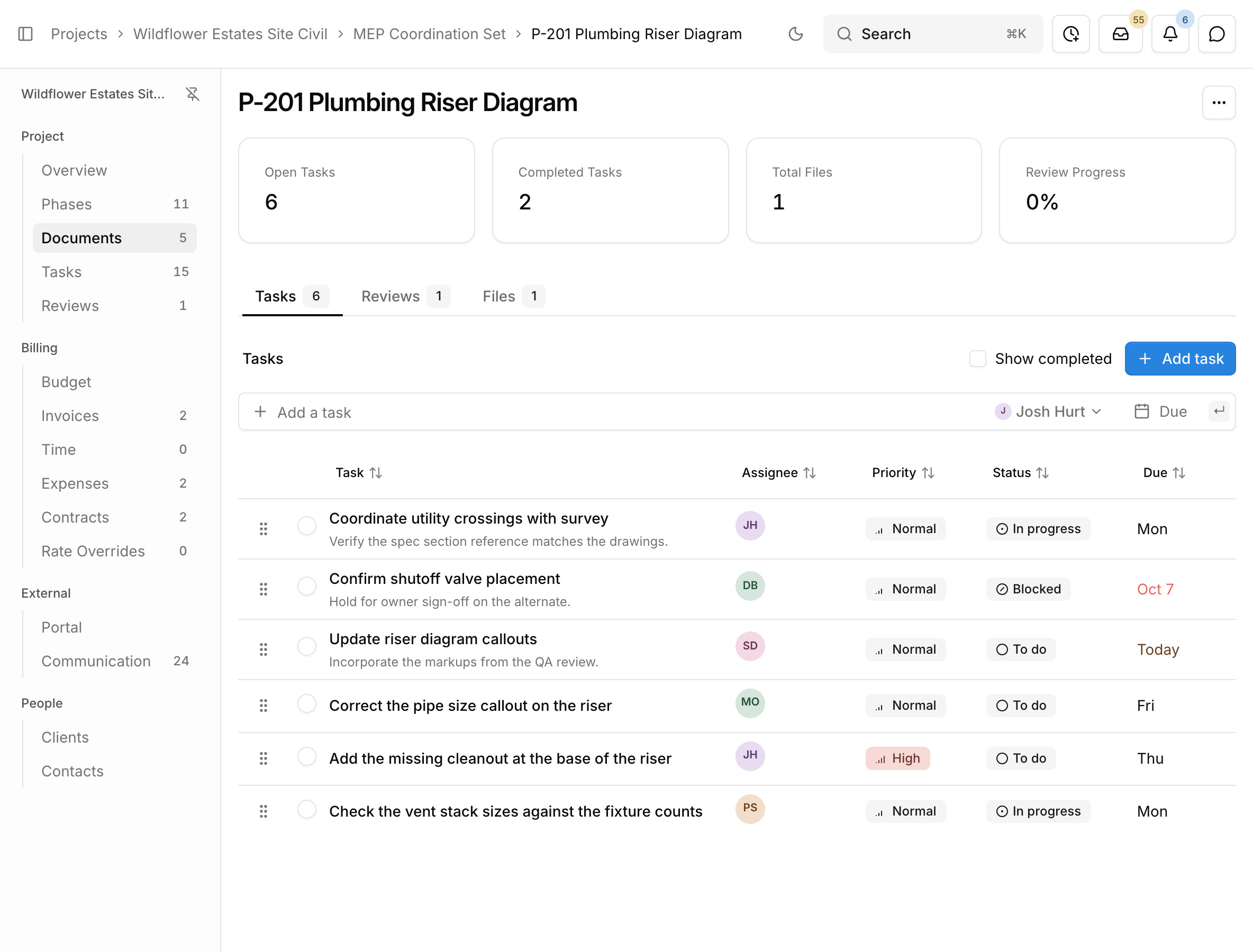The image size is (1253, 952).
Task: Mark Add the missing cleanout task complete
Action: (307, 756)
